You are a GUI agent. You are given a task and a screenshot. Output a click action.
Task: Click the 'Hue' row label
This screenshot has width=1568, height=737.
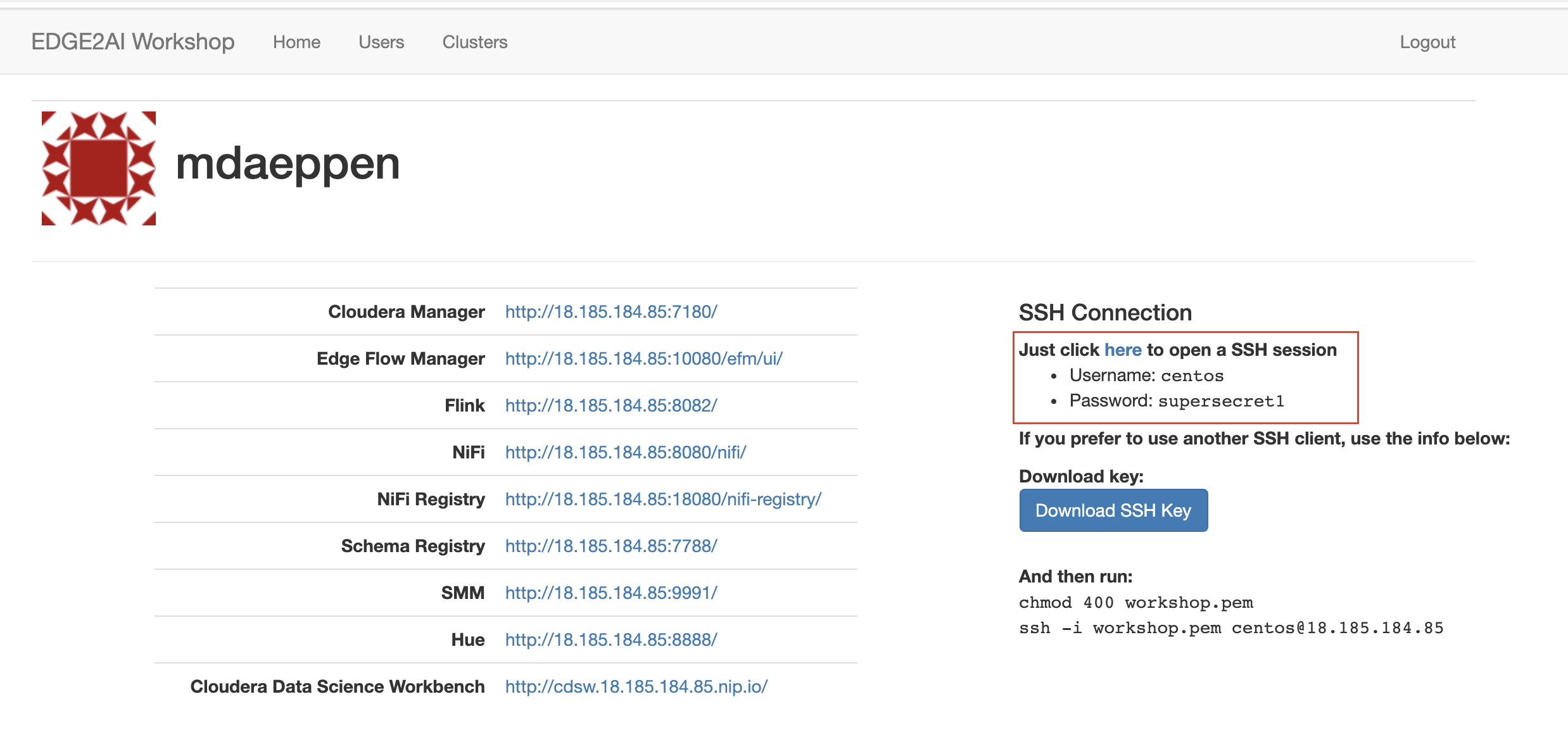468,639
